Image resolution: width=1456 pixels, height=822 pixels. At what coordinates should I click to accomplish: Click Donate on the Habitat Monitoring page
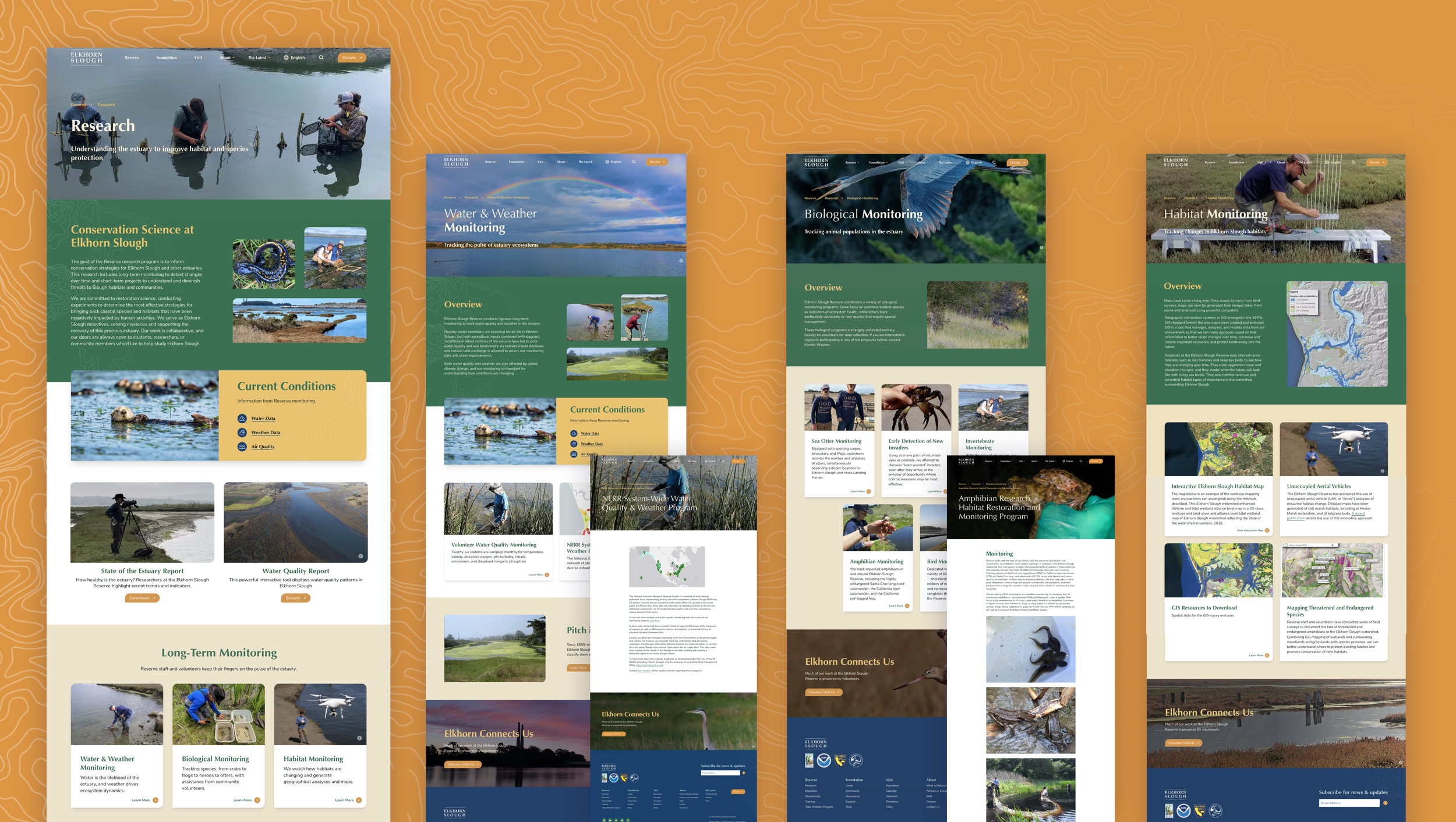[x=1376, y=162]
